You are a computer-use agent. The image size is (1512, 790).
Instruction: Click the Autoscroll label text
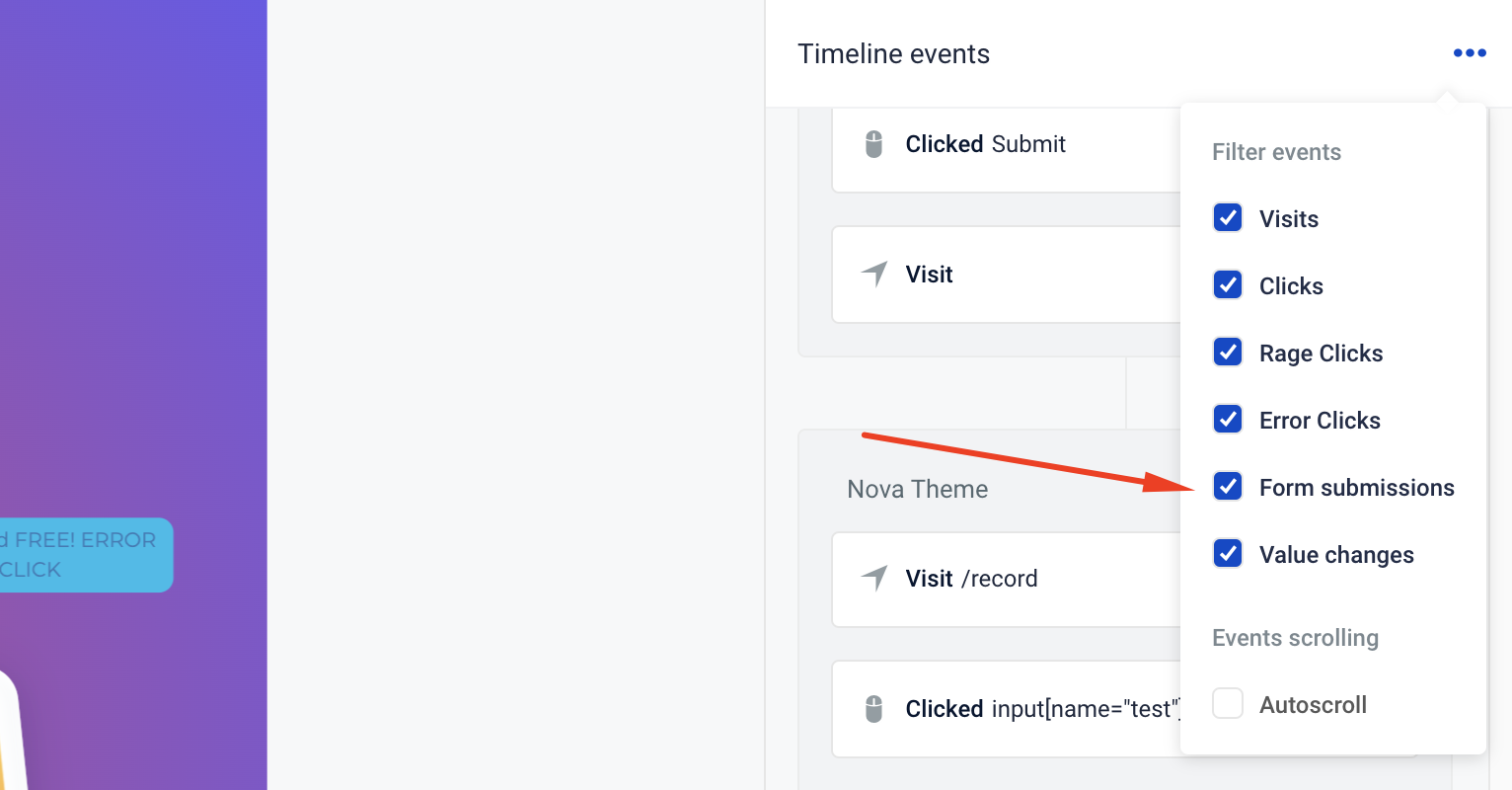pyautogui.click(x=1313, y=705)
